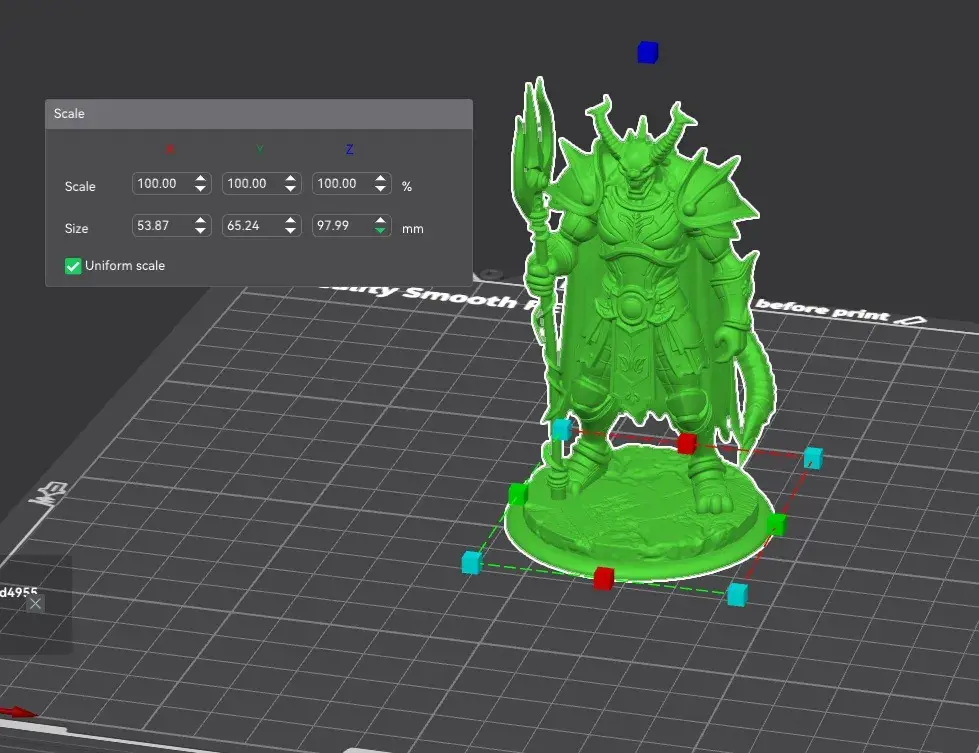Select the green scale handle right of base
The width and height of the screenshot is (979, 753).
pos(776,524)
